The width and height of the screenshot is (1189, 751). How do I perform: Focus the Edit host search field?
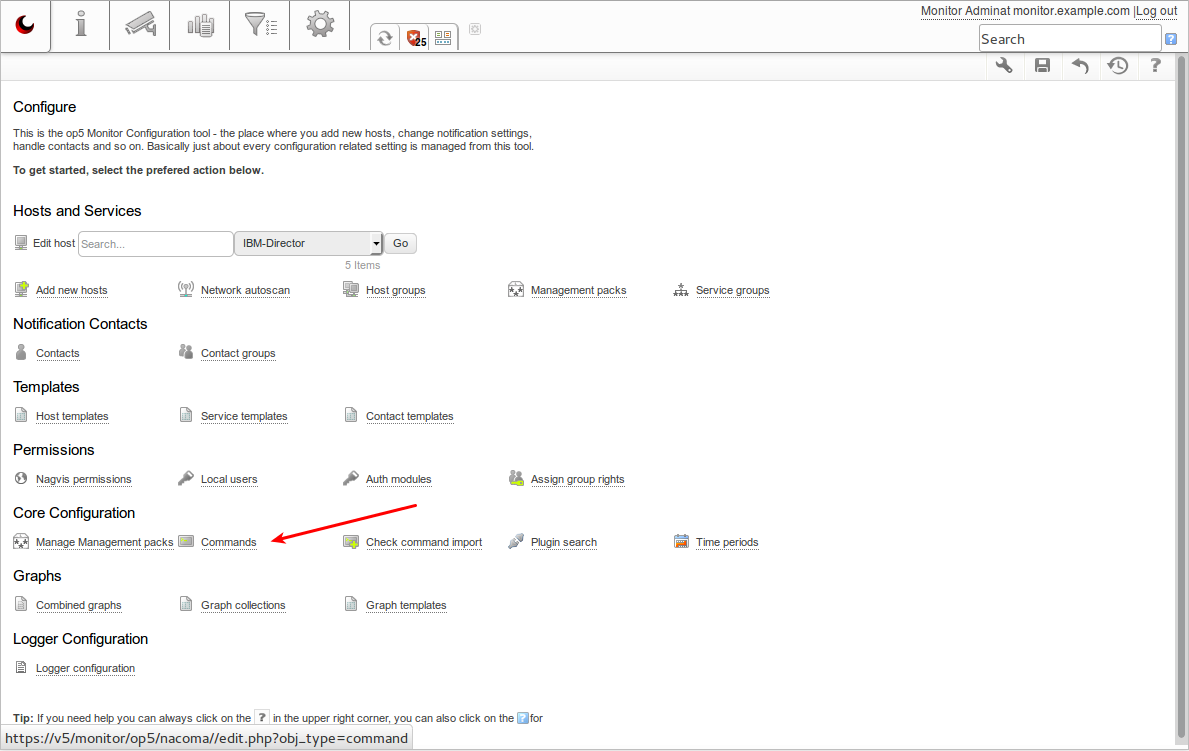[155, 244]
